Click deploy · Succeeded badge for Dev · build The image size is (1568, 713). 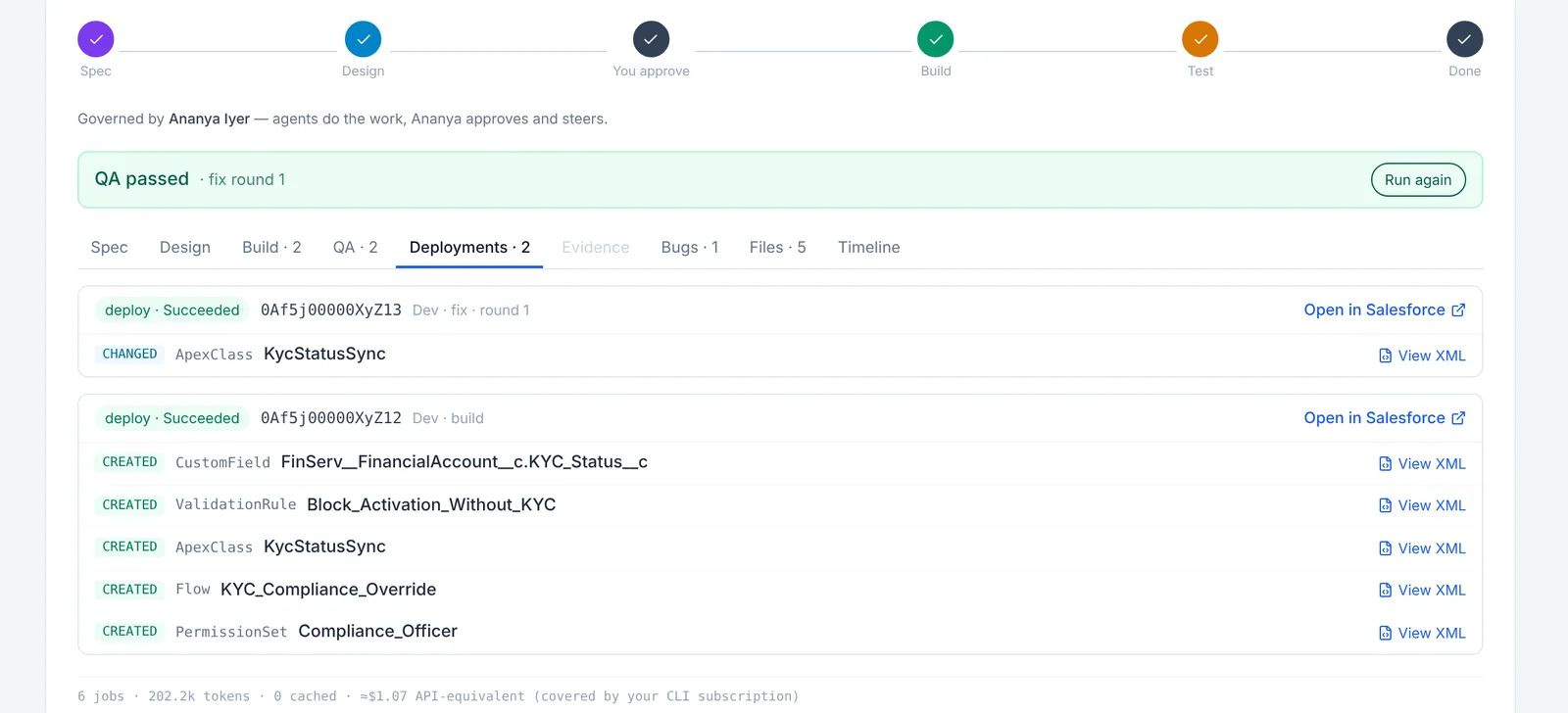pos(172,418)
